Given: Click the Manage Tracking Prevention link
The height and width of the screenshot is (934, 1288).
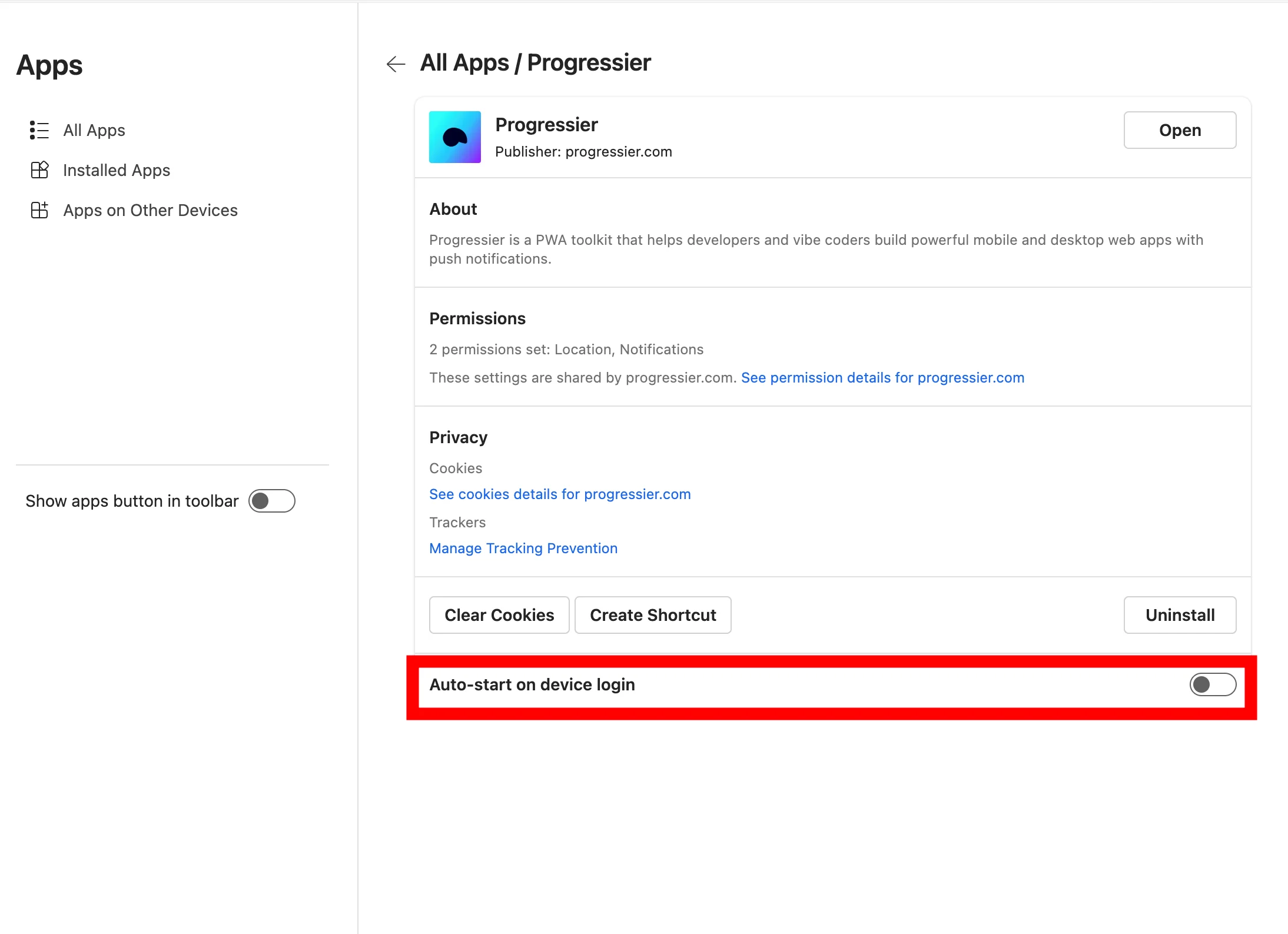Looking at the screenshot, I should (523, 549).
